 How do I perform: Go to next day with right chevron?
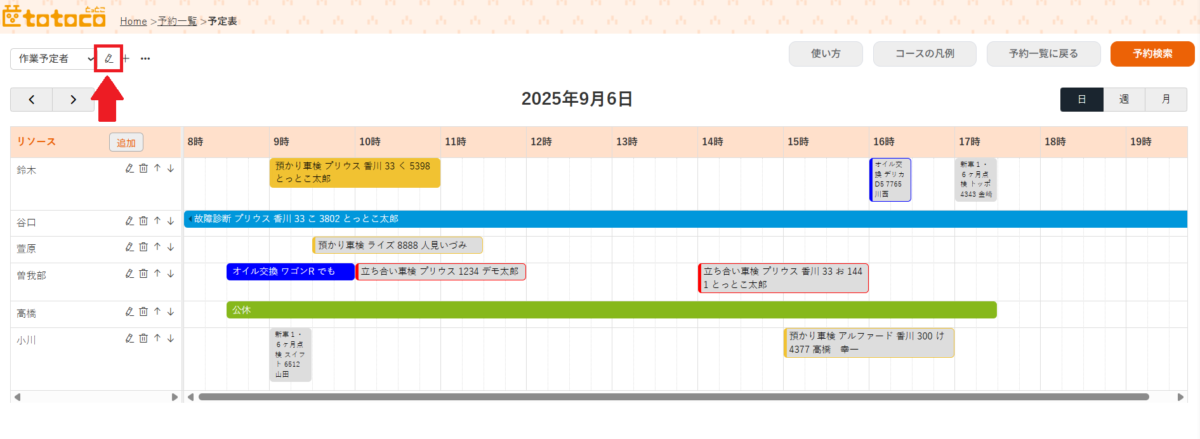pos(74,99)
